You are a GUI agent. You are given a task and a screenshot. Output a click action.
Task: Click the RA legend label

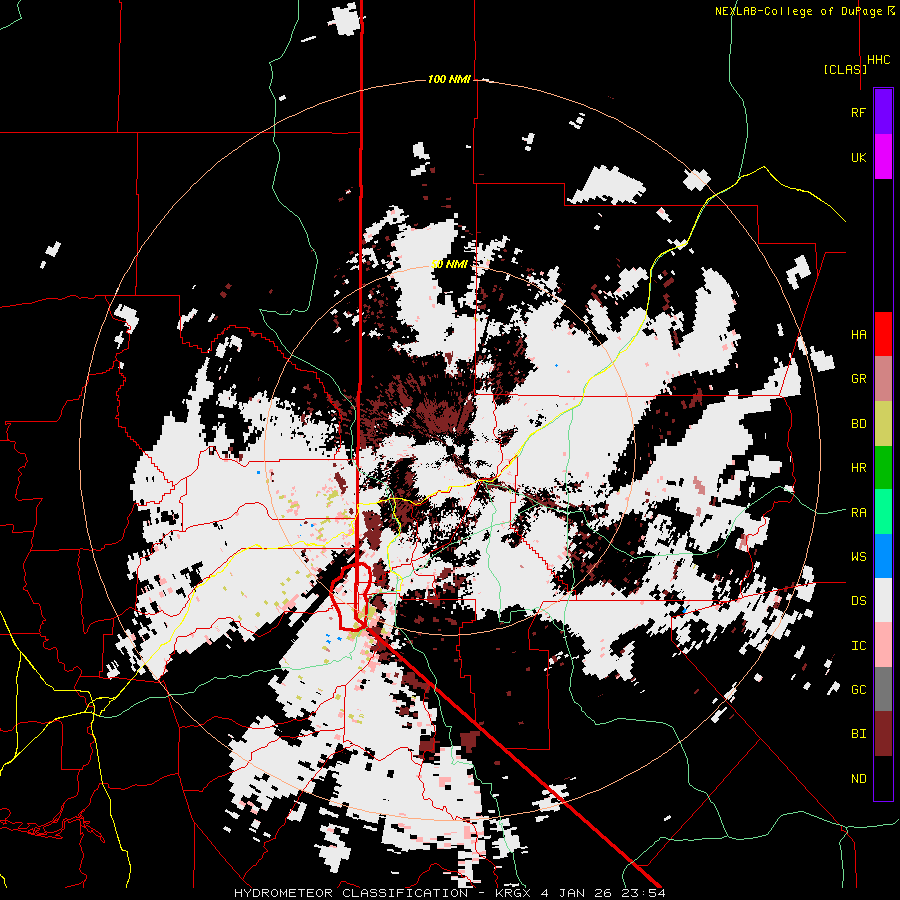click(x=858, y=513)
